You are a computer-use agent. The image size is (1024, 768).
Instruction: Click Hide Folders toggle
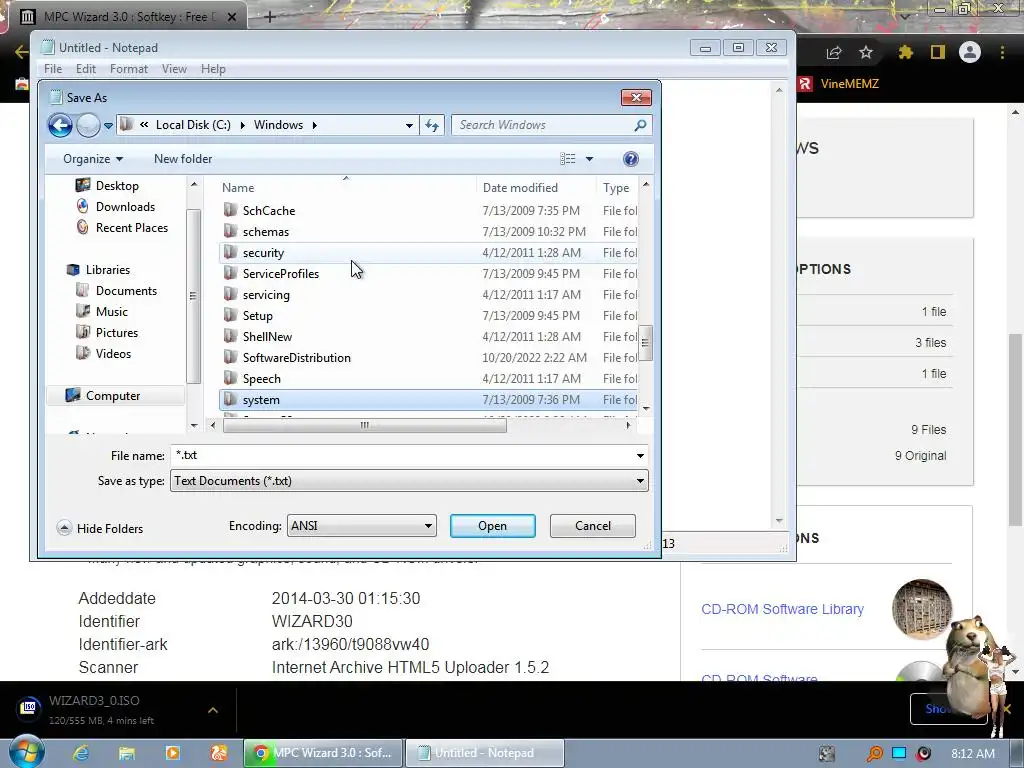click(100, 528)
